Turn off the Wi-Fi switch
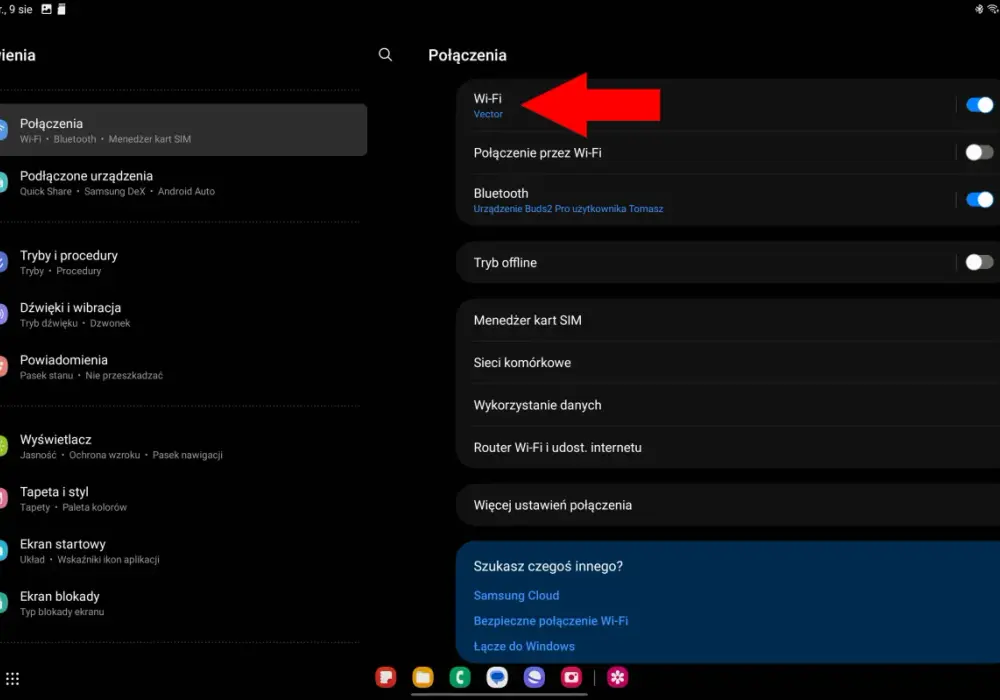Screen dimensions: 1000x700 pyautogui.click(x=980, y=105)
